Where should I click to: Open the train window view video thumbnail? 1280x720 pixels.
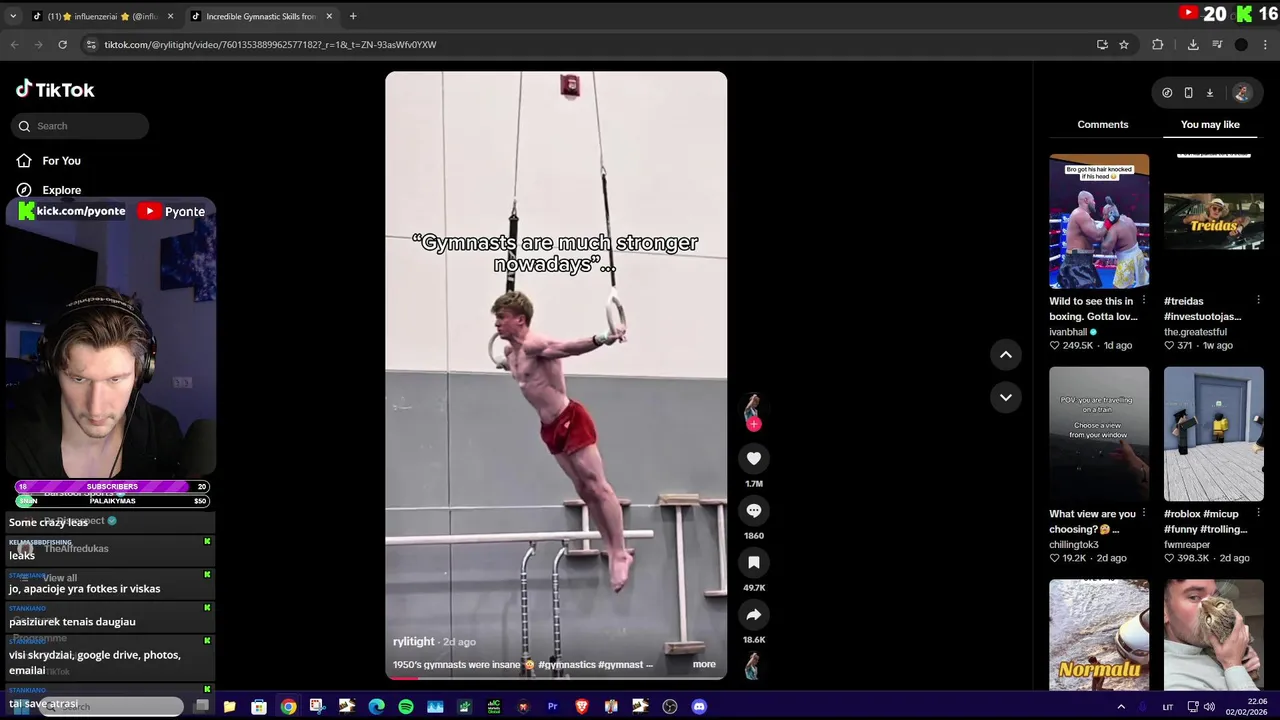[x=1099, y=434]
